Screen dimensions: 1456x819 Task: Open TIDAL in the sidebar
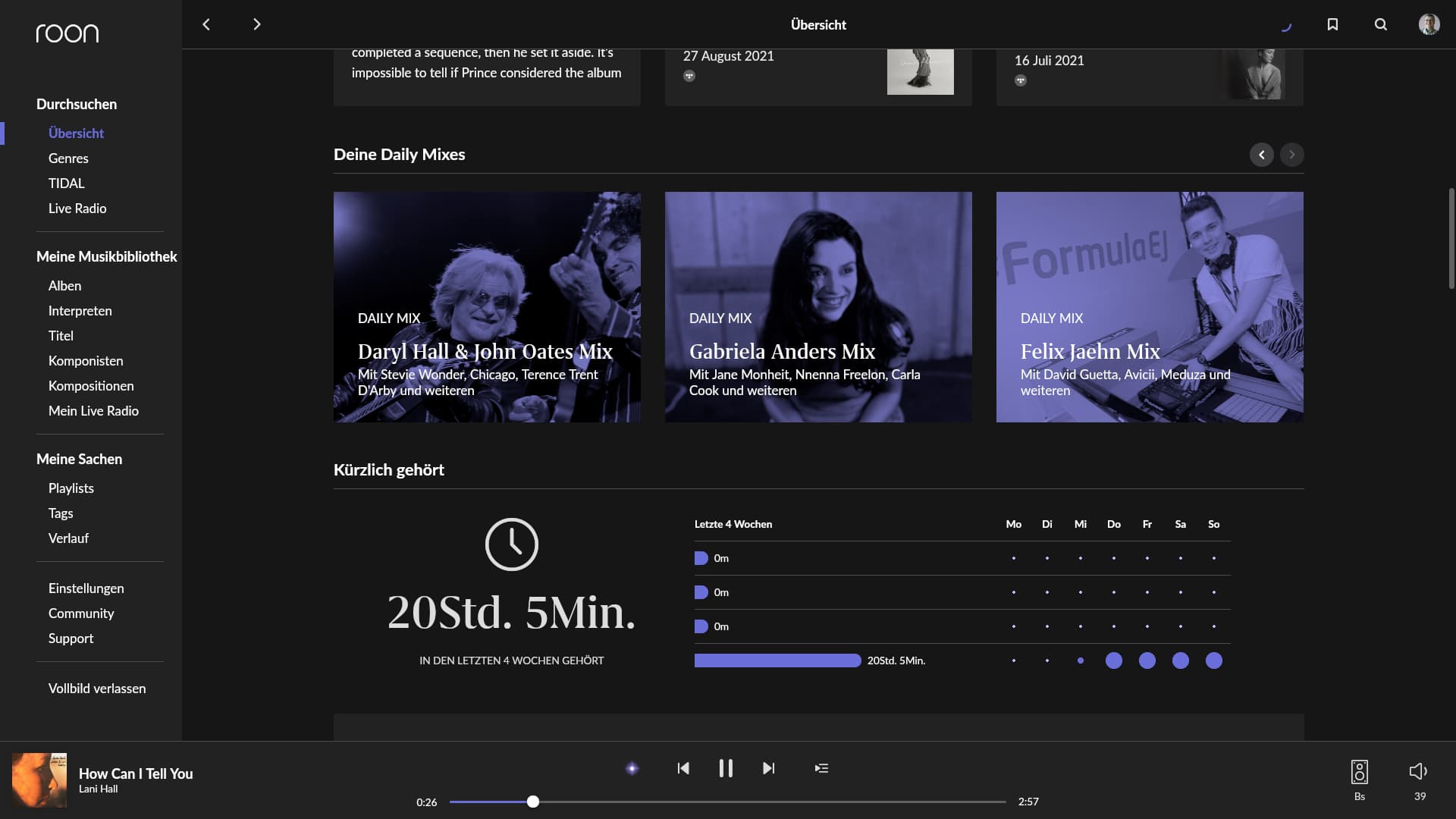click(x=67, y=184)
